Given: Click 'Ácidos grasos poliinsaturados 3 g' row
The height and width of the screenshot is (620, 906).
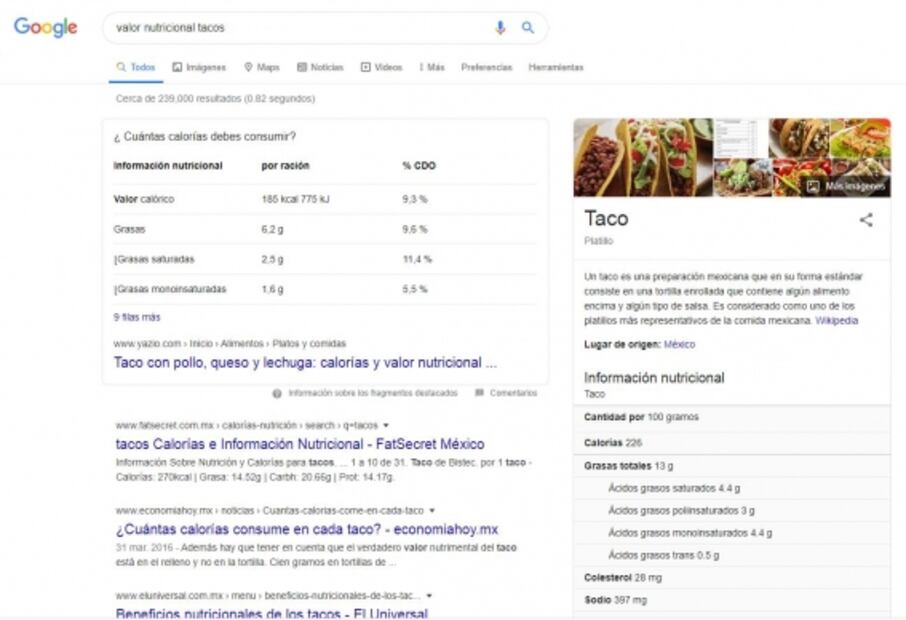Looking at the screenshot, I should 732,511.
